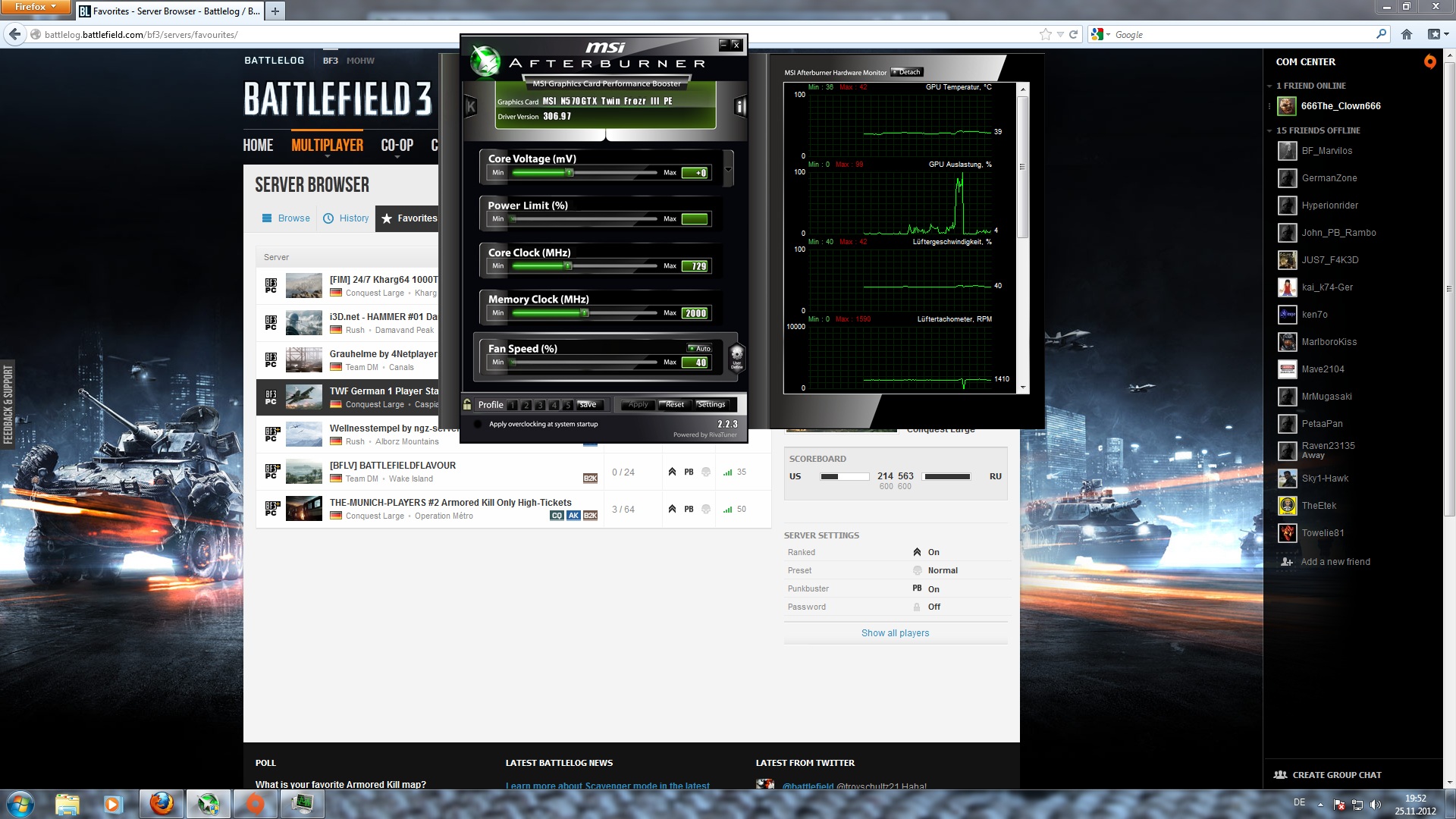
Task: Click the profile lock padlock icon
Action: tap(467, 404)
